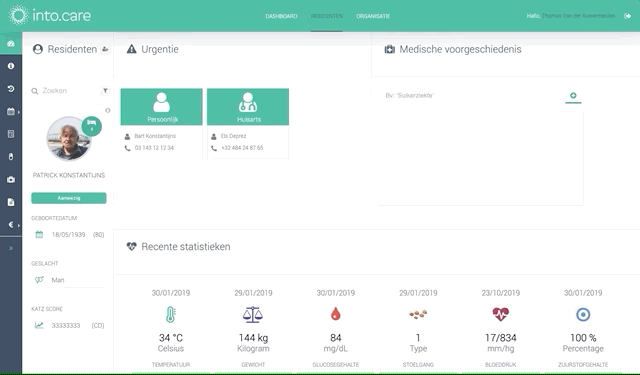Select doctor name Els Deprez
This screenshot has width=640, height=375.
pos(233,136)
